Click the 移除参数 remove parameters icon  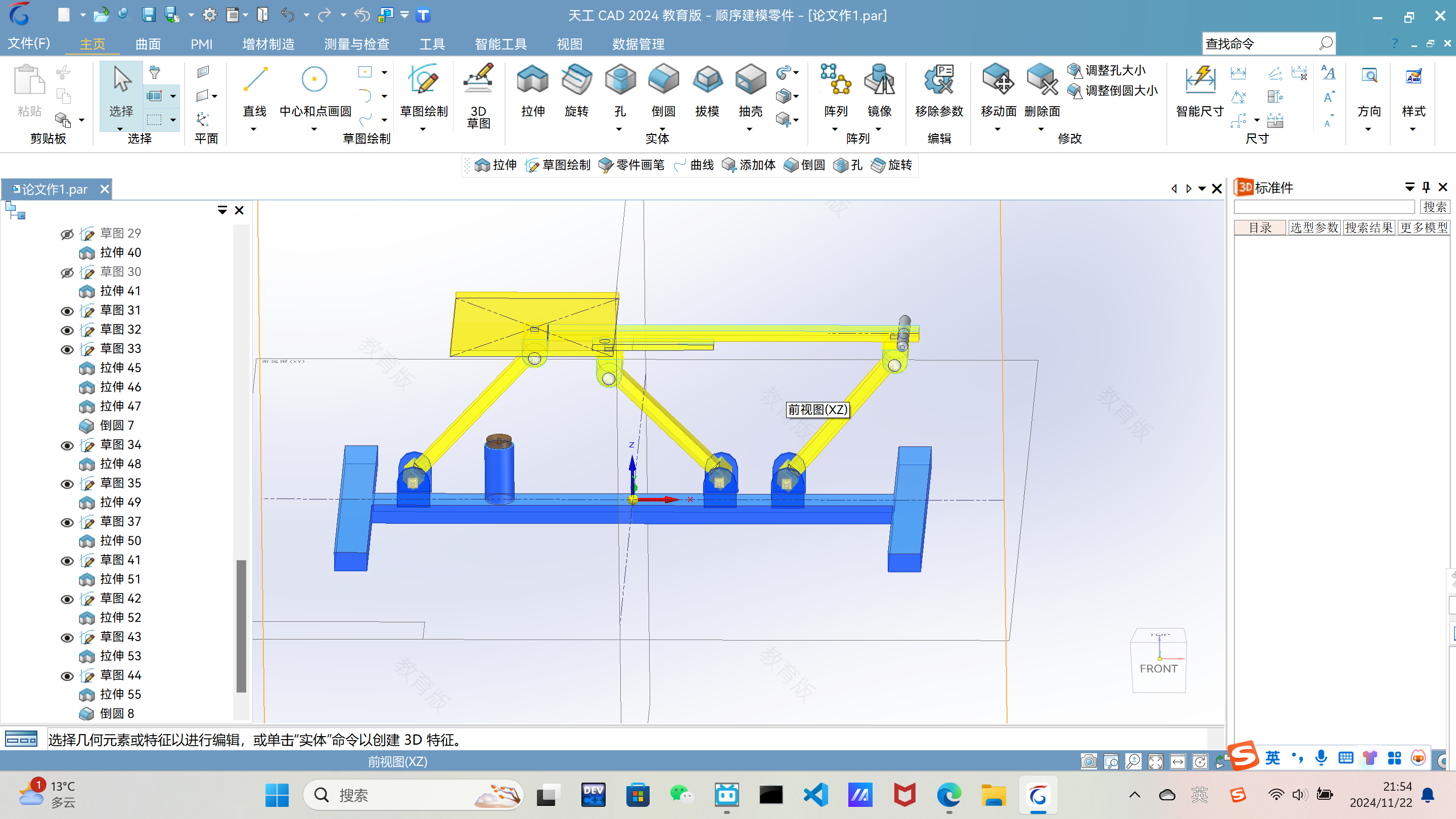[x=939, y=90]
